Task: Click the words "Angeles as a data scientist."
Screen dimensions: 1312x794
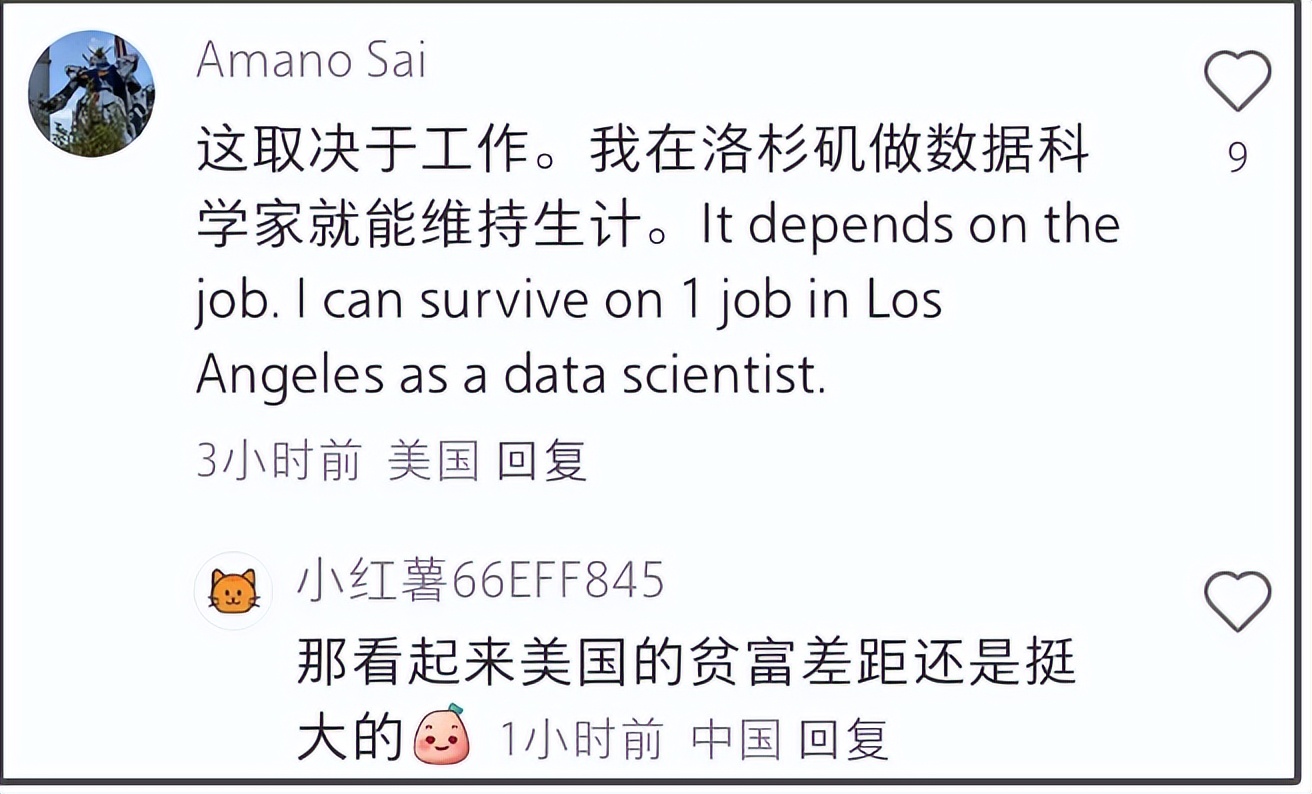Action: click(x=510, y=376)
